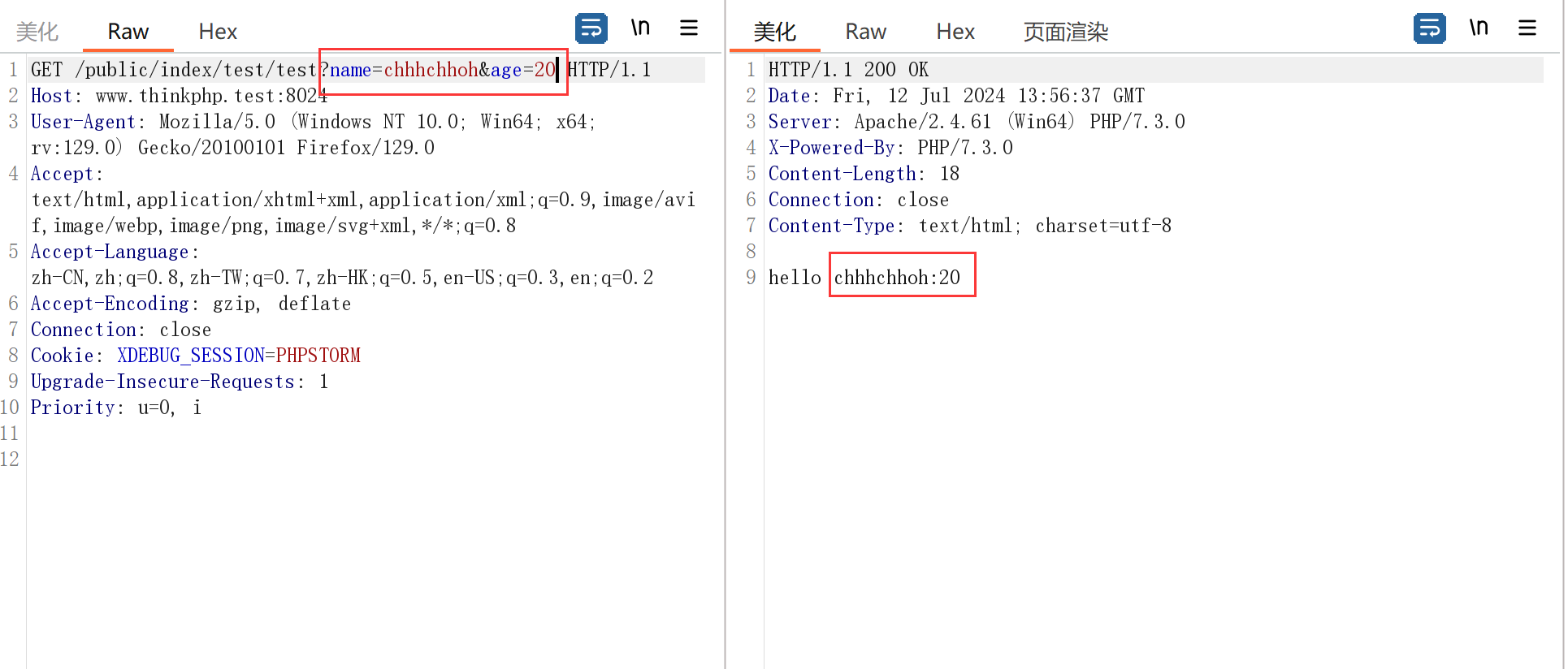Open the response Hex tab
Image resolution: width=1568 pixels, height=669 pixels.
point(955,32)
